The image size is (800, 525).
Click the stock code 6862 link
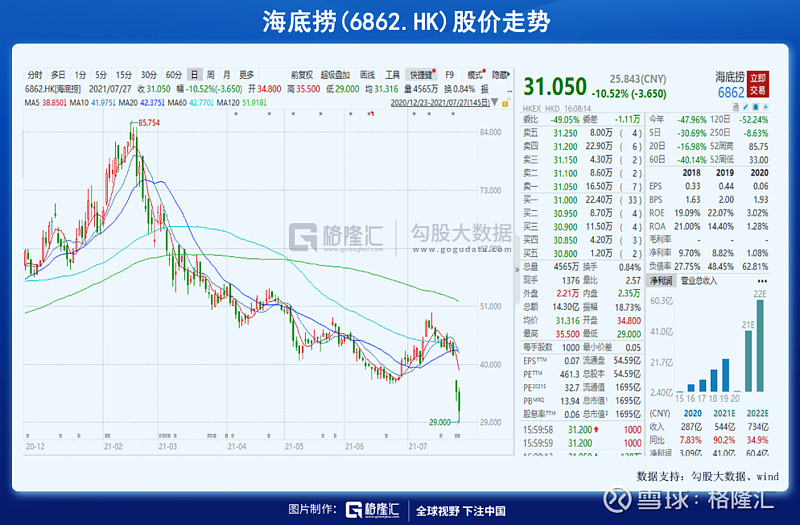point(731,93)
